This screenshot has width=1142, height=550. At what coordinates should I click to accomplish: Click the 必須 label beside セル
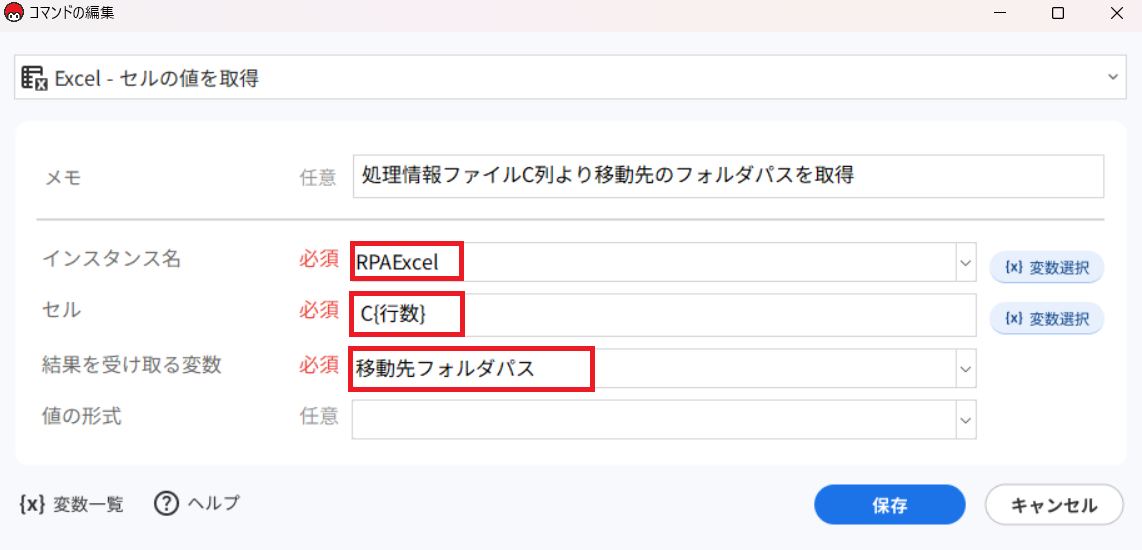(x=319, y=310)
